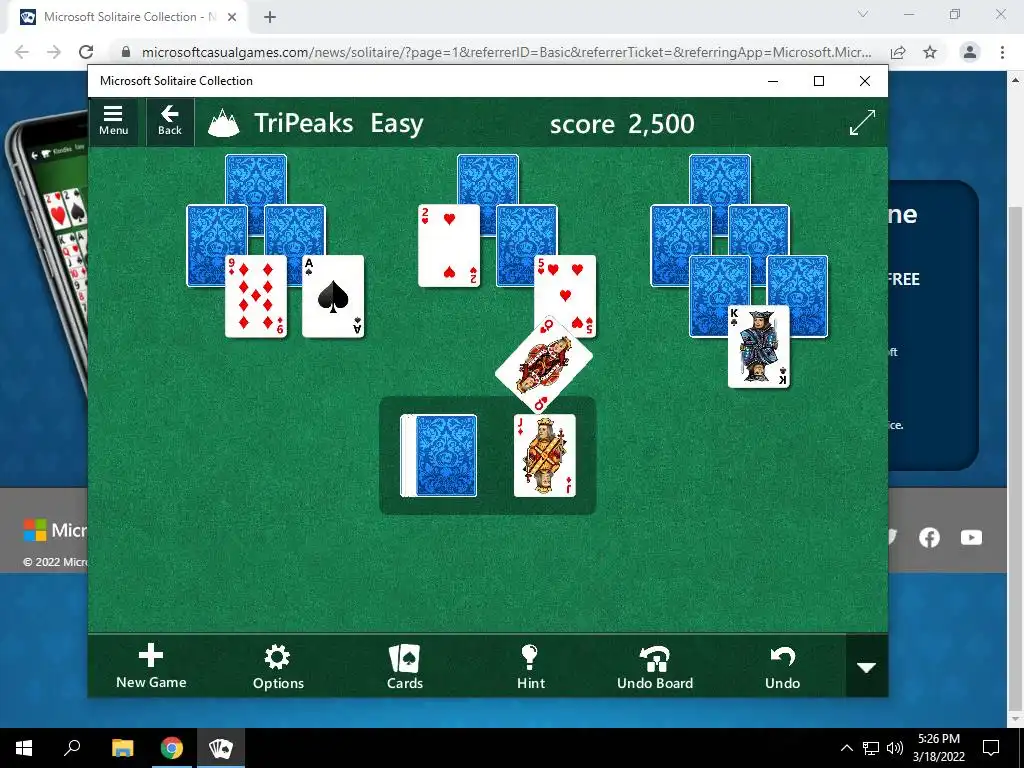
Task: Open File Explorer from taskbar
Action: click(122, 748)
